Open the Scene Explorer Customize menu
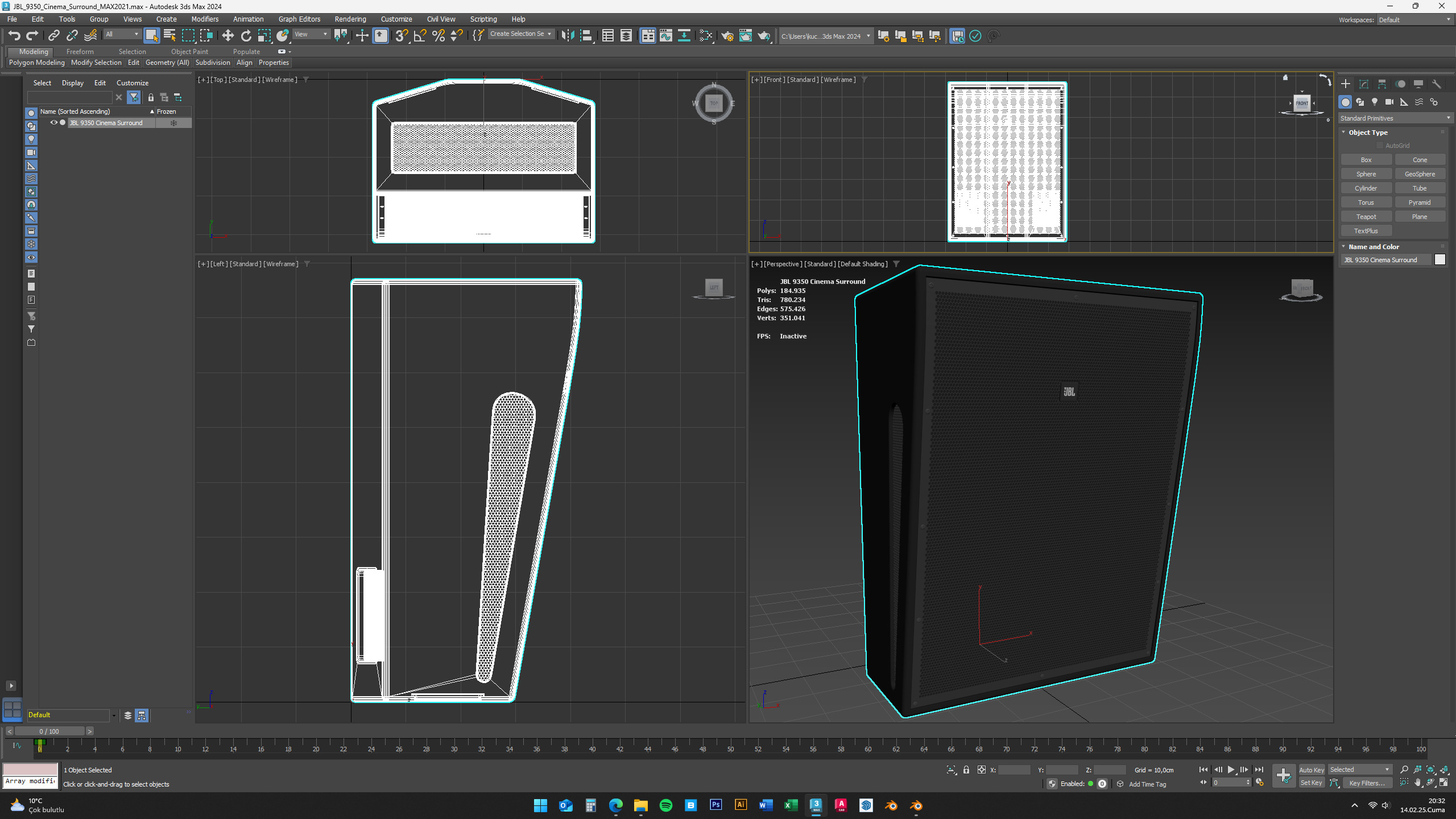1456x819 pixels. pos(133,83)
